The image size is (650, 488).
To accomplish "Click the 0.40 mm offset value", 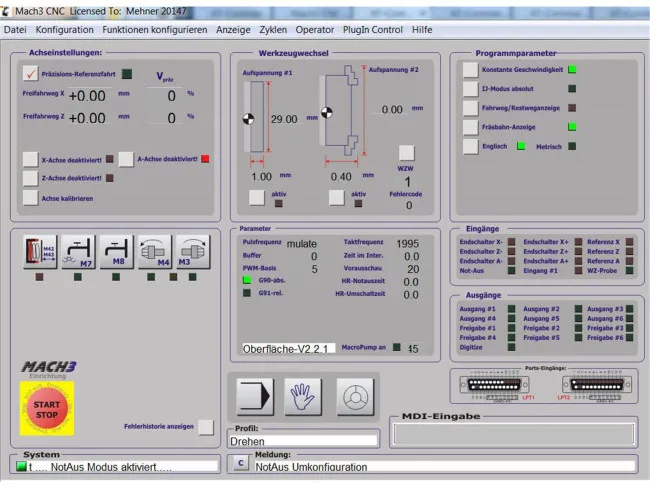I will point(341,177).
